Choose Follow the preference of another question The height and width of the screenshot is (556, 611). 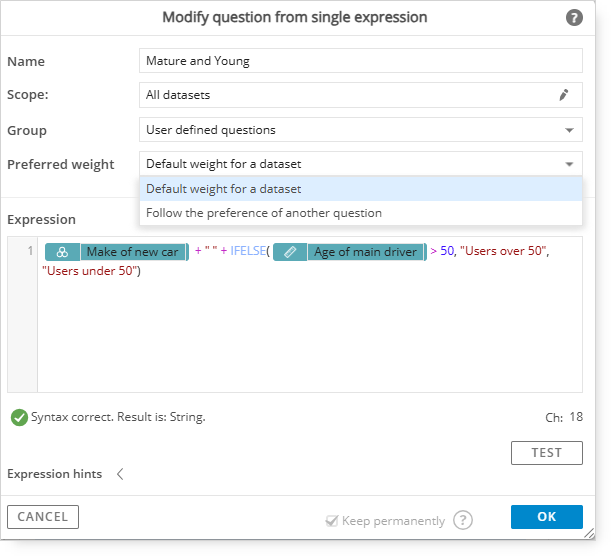(361, 213)
